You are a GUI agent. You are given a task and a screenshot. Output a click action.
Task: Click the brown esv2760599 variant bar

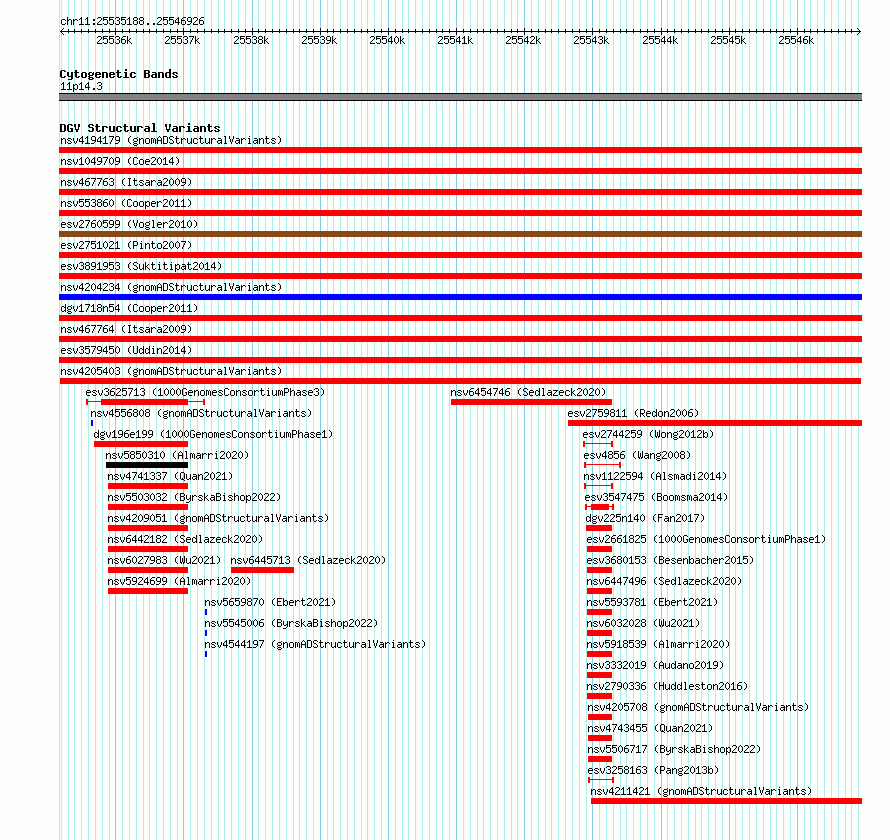[460, 234]
